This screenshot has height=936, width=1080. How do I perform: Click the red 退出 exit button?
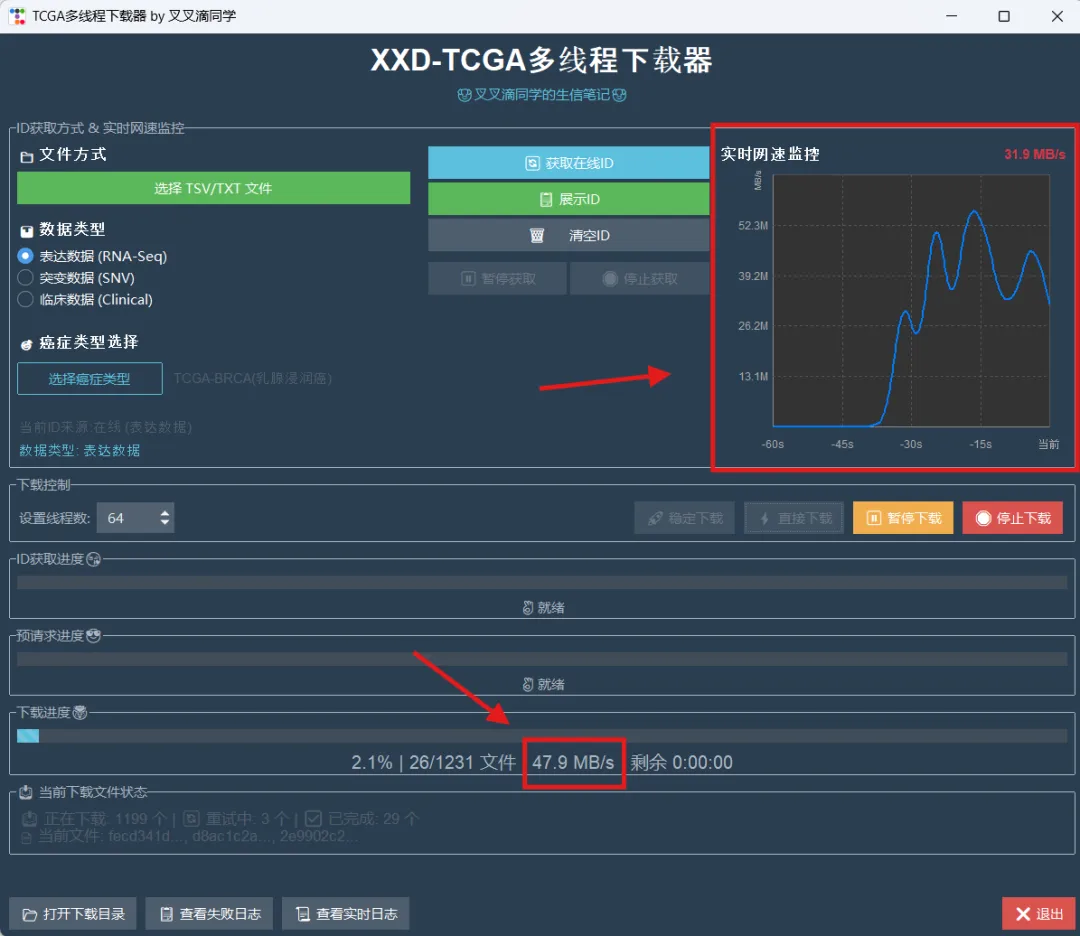click(1039, 913)
